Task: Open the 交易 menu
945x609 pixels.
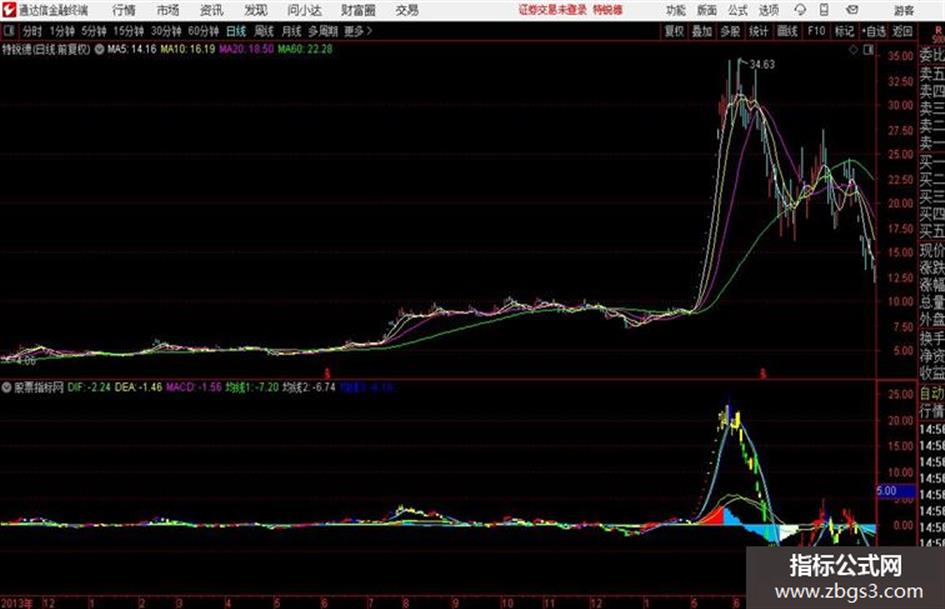Action: (x=407, y=10)
